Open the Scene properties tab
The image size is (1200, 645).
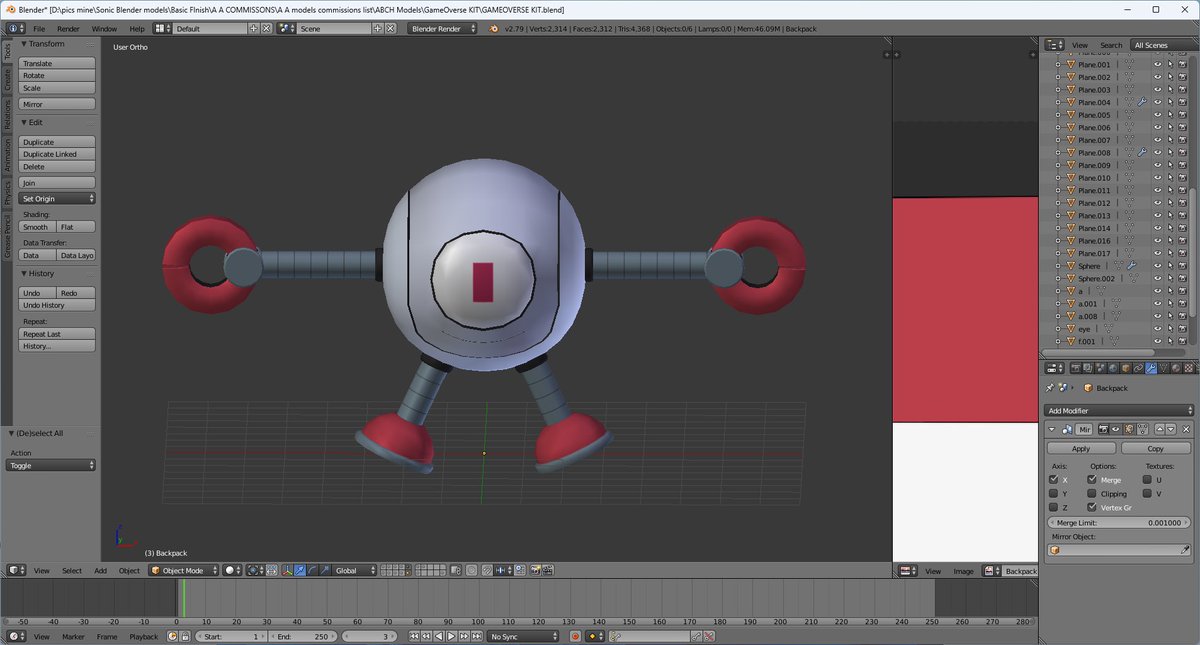tap(1101, 368)
